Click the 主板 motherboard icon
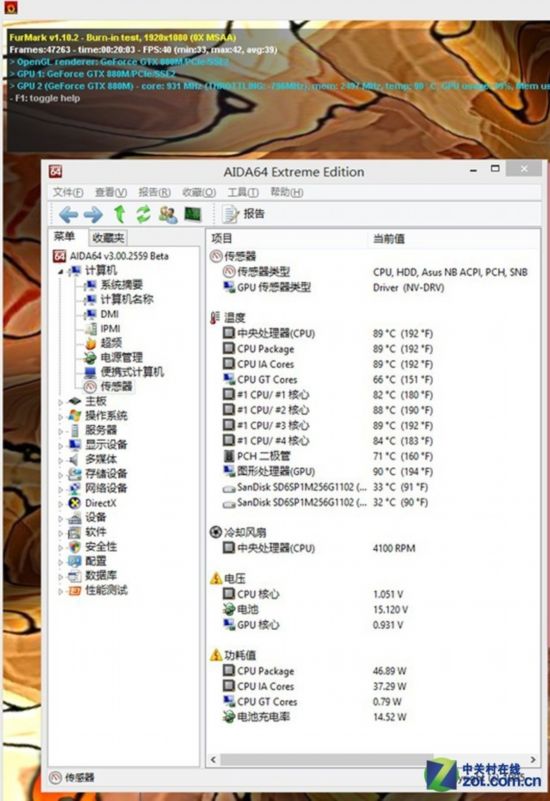The height and width of the screenshot is (801, 550). (x=75, y=401)
